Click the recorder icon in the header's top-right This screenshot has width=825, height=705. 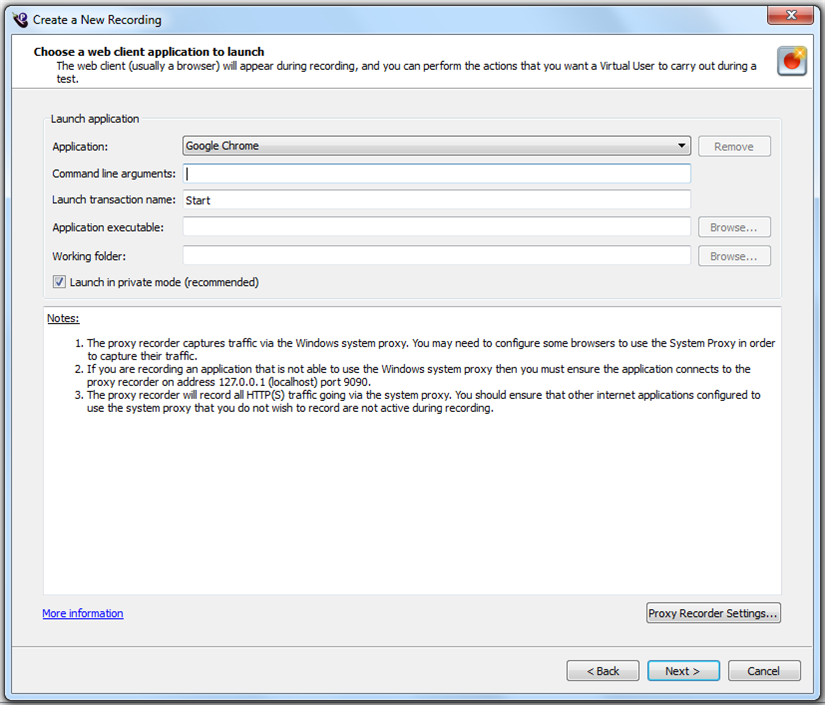(792, 61)
